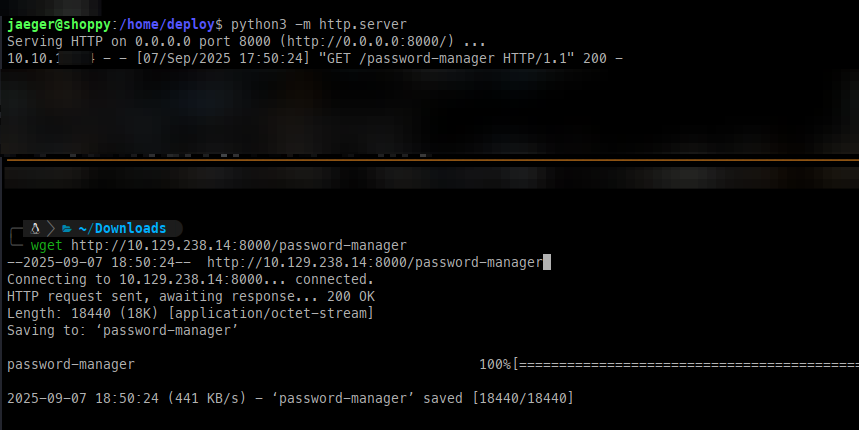Click the 'Saving to: password-manager' line
Screen dimensions: 859x430
click(122, 330)
